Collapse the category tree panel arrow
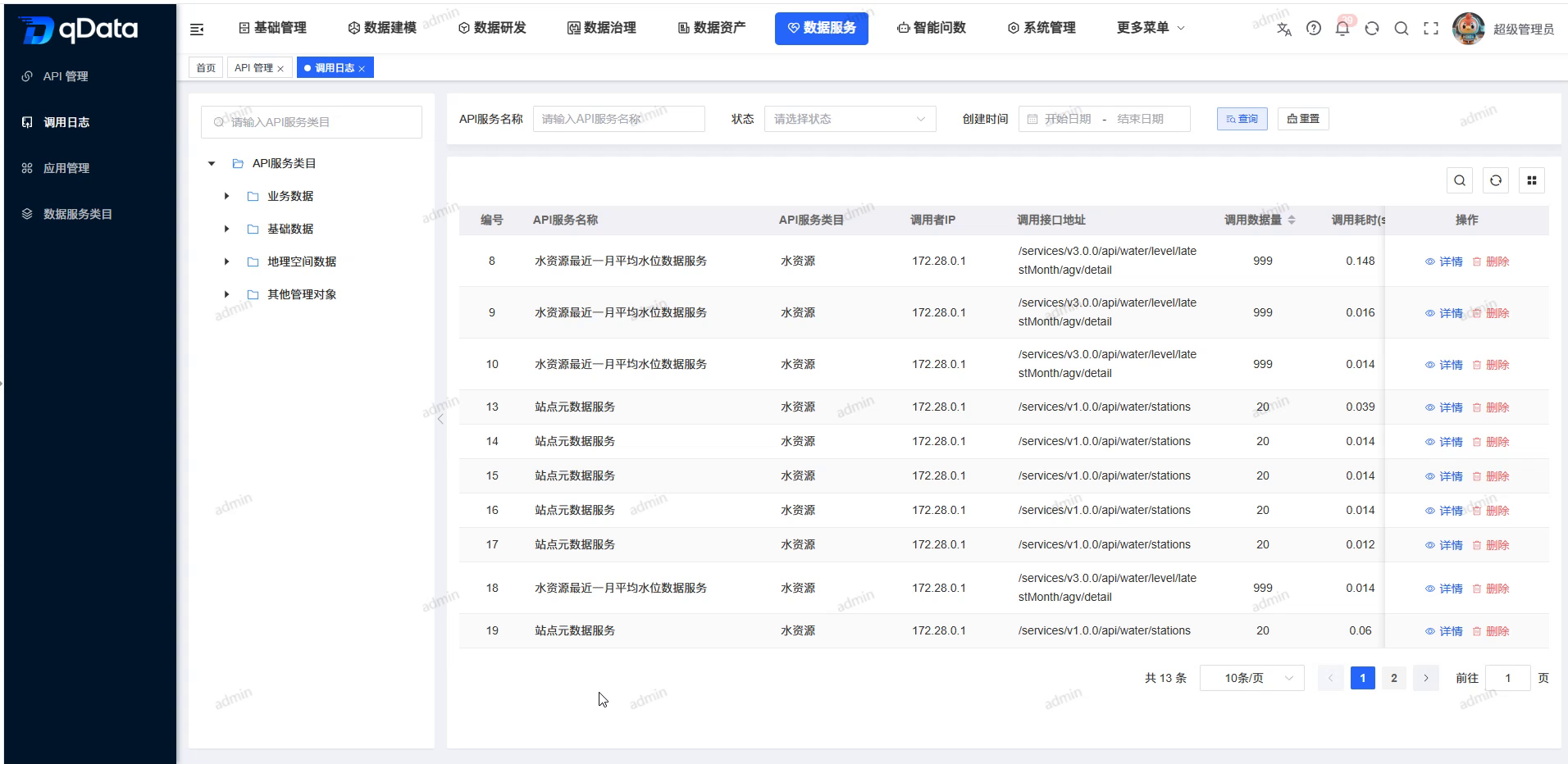The height and width of the screenshot is (764, 1568). coord(440,419)
